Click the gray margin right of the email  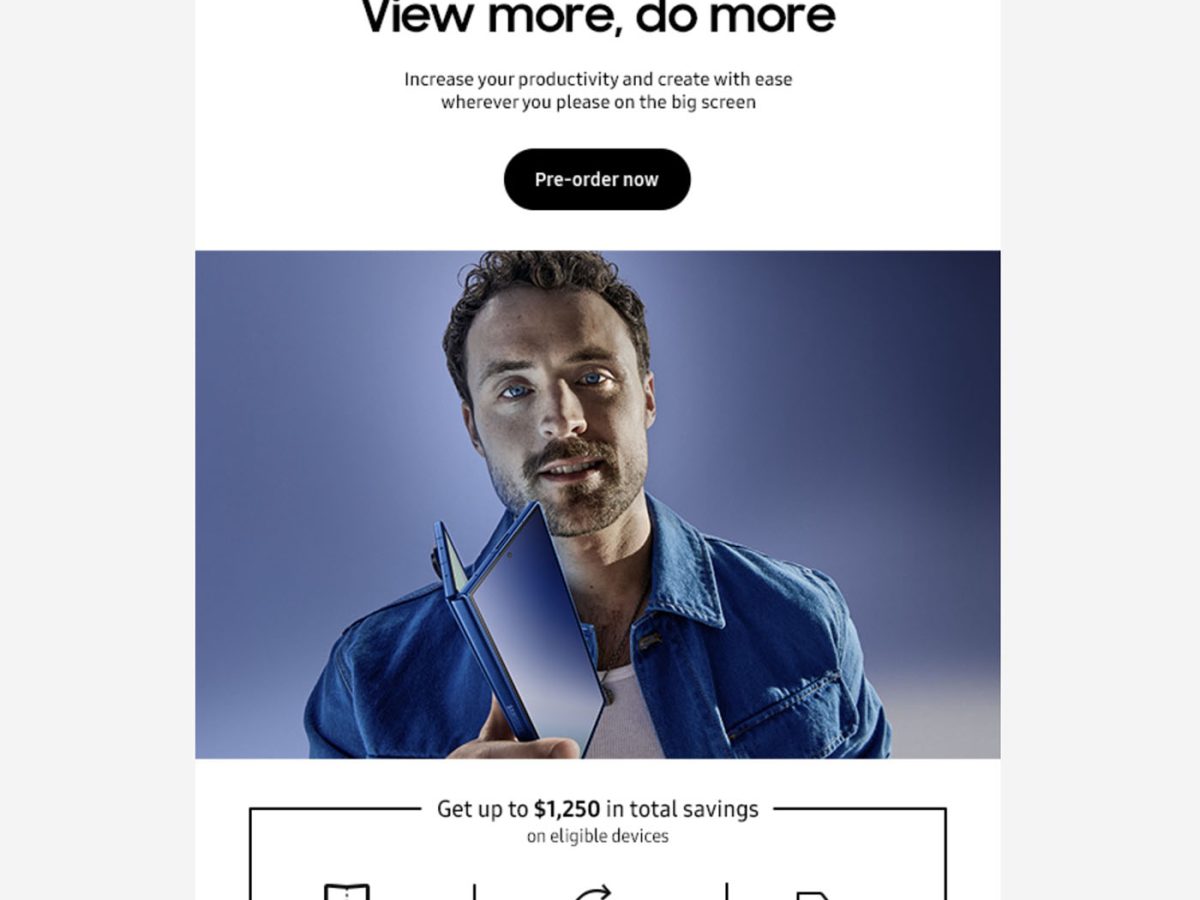click(x=1100, y=450)
